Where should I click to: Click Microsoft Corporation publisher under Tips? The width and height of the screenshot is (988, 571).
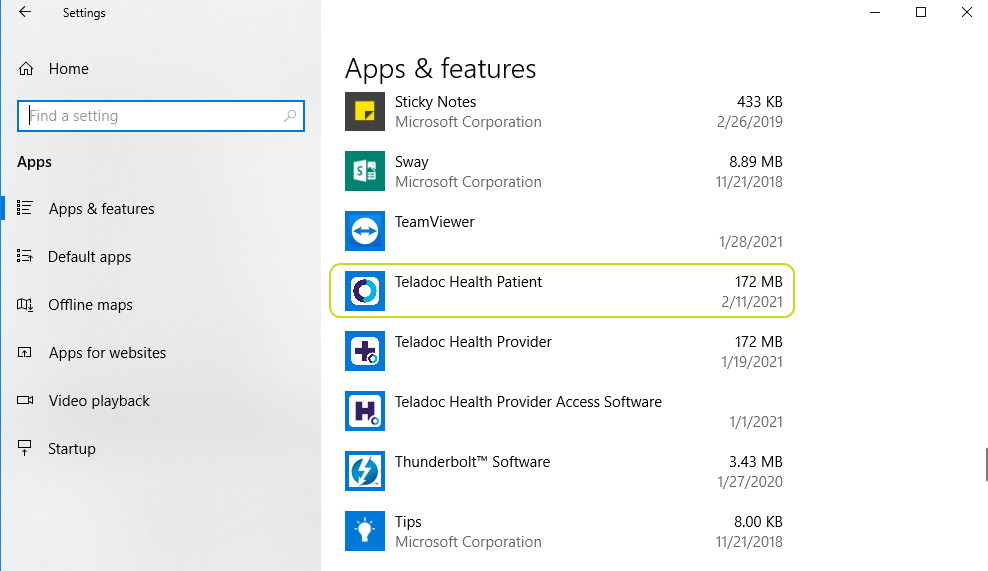[x=468, y=541]
